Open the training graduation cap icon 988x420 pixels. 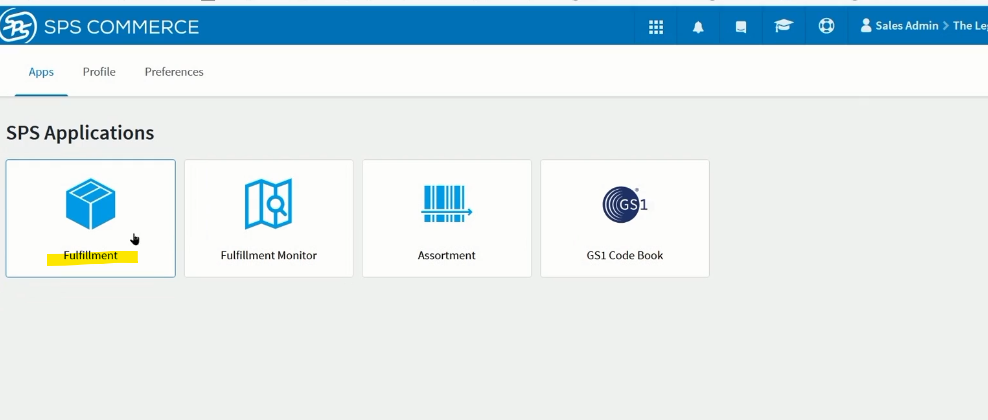click(784, 26)
